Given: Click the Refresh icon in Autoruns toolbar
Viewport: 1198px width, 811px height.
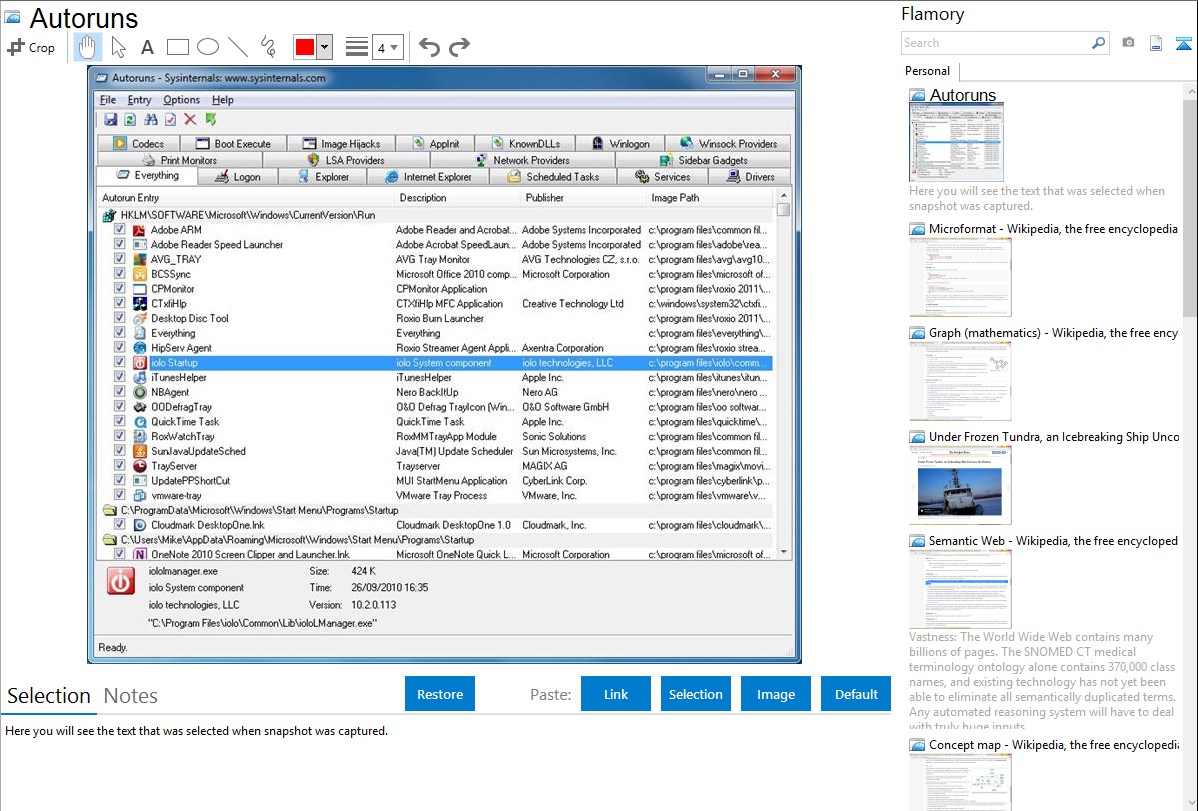Looking at the screenshot, I should coord(130,119).
